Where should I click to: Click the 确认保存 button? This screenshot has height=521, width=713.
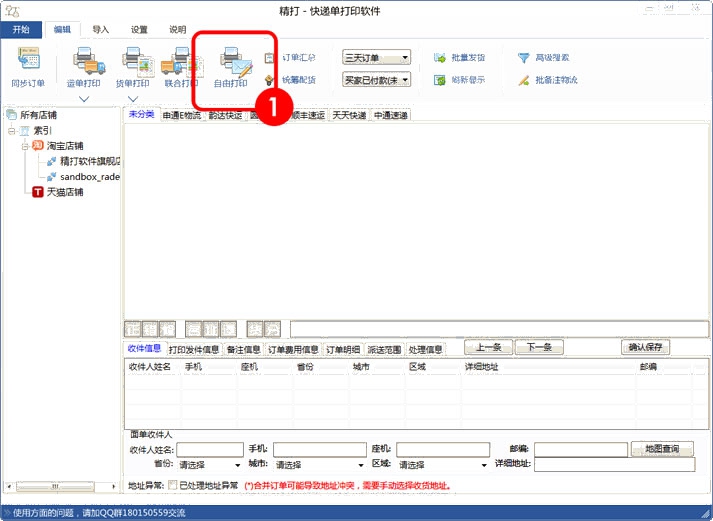(645, 347)
